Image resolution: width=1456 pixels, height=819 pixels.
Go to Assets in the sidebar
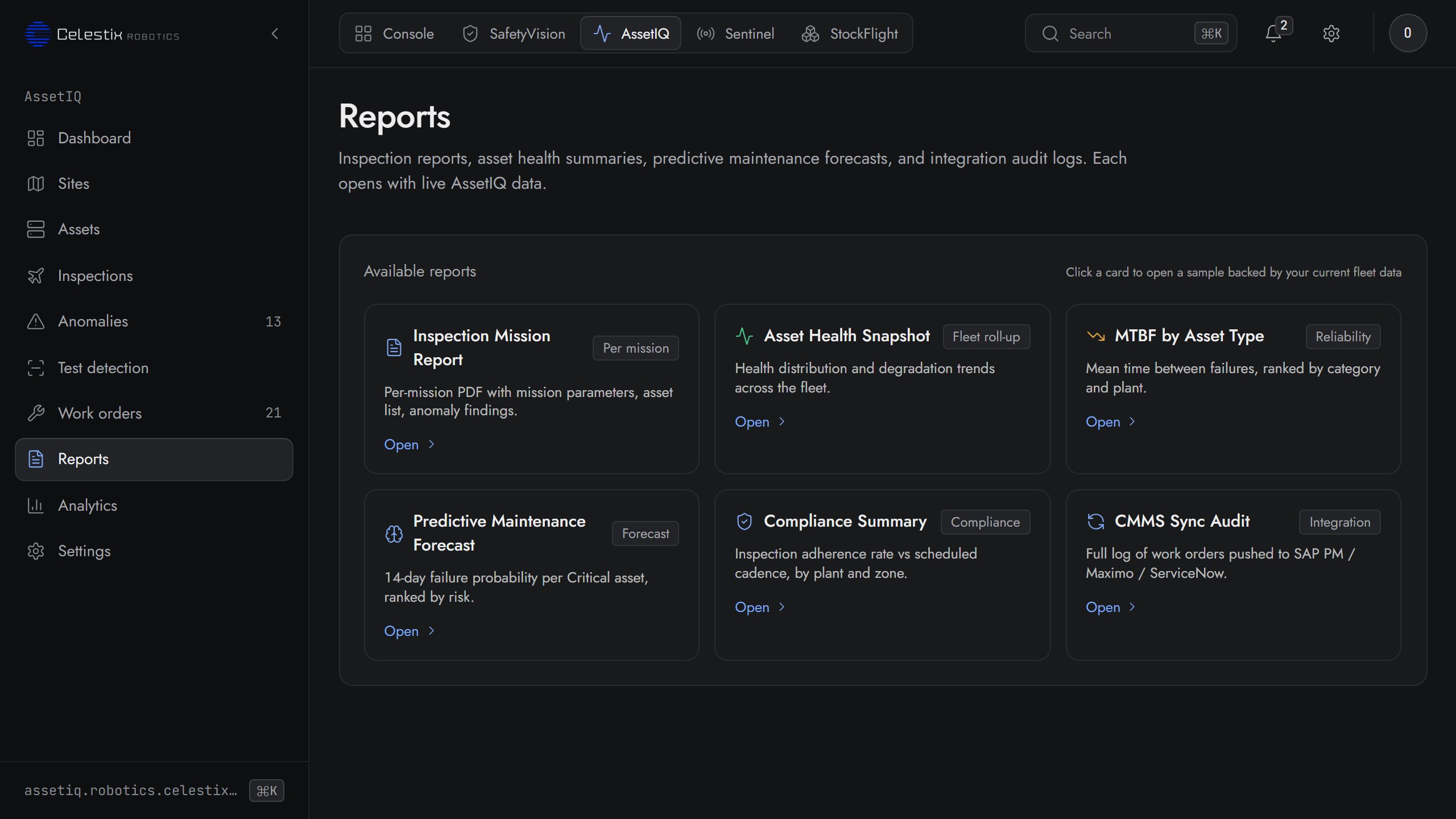[154, 229]
